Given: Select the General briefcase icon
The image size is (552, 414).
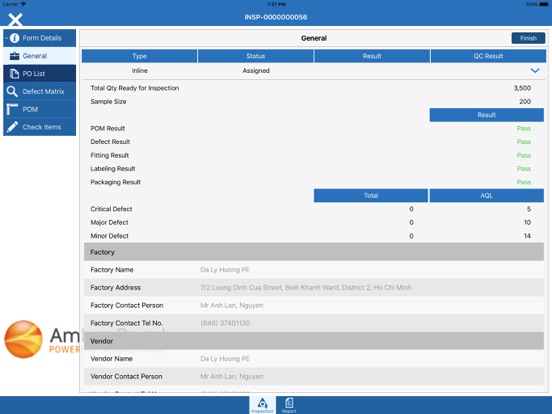Looking at the screenshot, I should point(14,56).
